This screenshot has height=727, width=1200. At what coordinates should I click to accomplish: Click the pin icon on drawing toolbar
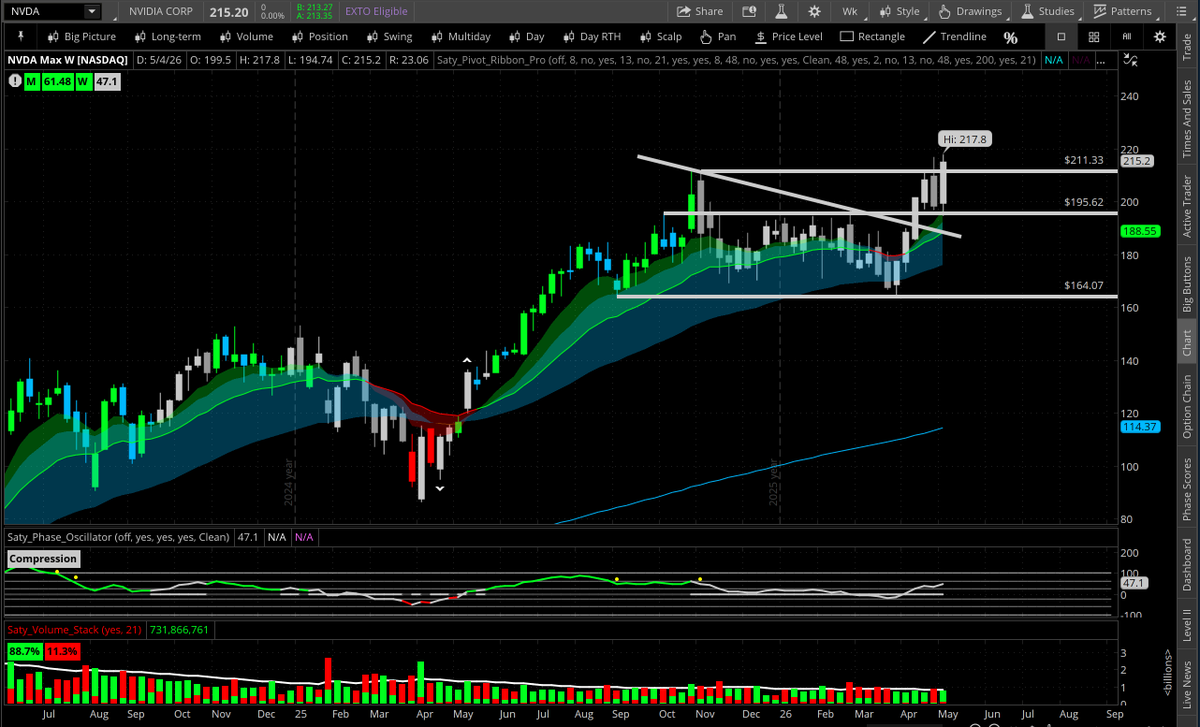pos(20,37)
